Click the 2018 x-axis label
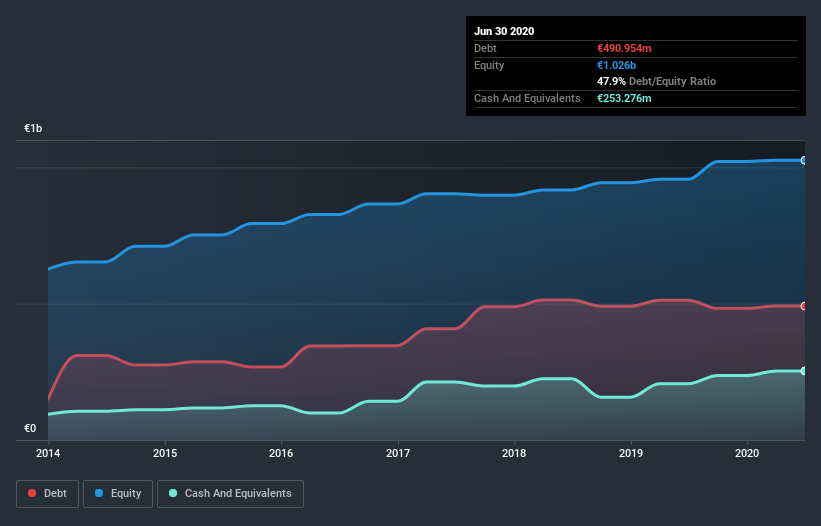 pos(514,453)
